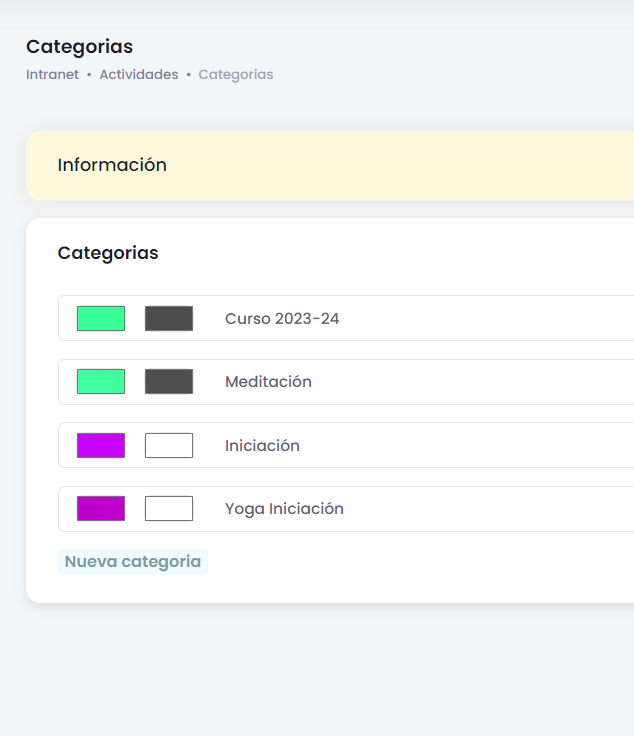
Task: Expand the Información panel
Action: 112,165
